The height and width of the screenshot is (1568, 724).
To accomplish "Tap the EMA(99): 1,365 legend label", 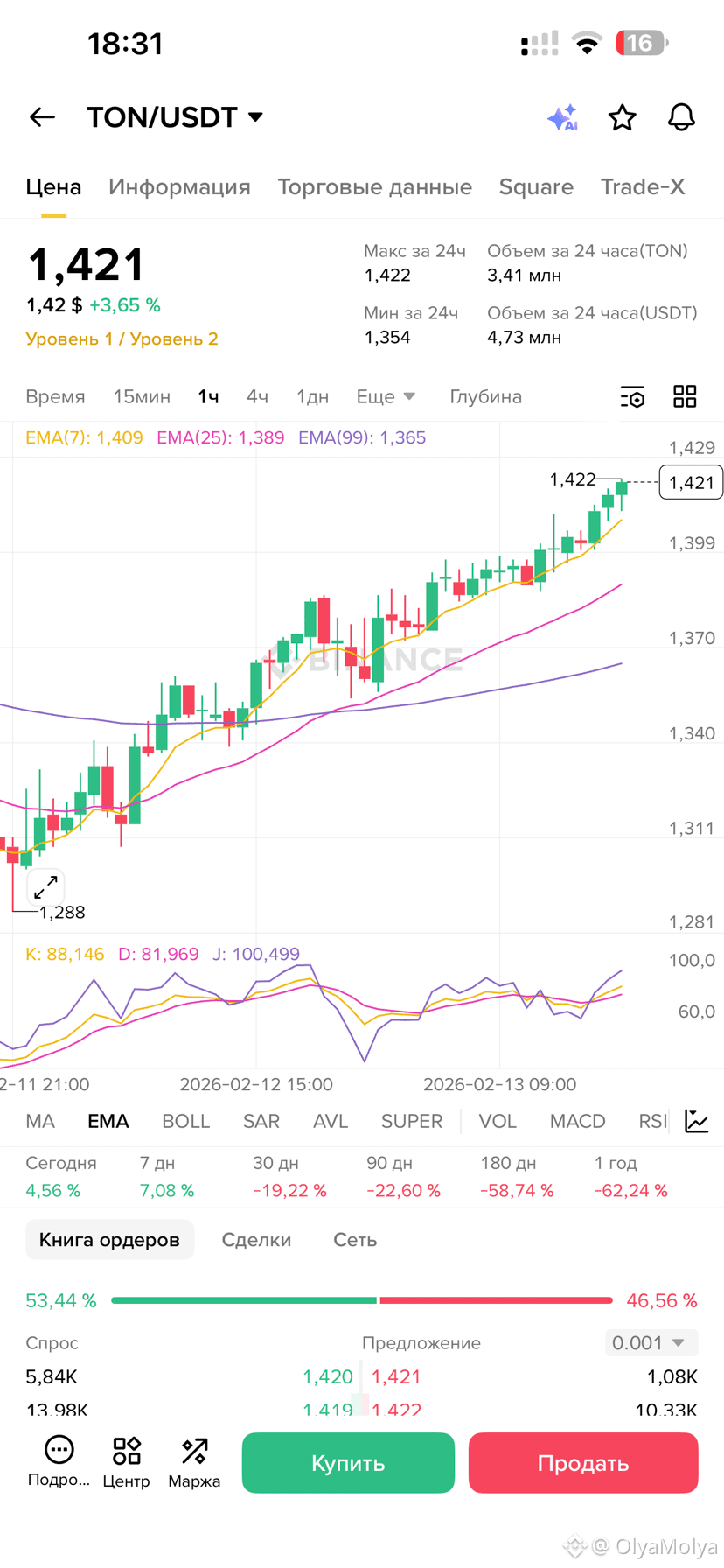I will [362, 437].
